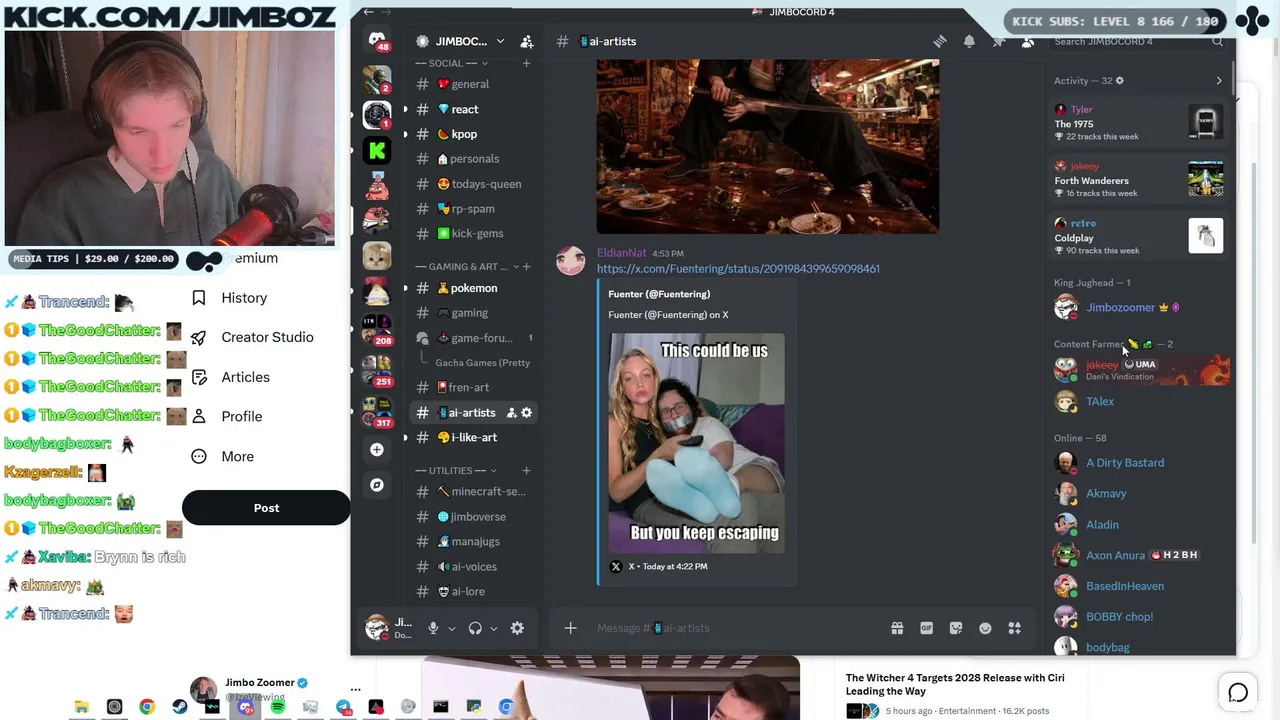Invite people with the icon beside JIMBOCORD server name
The width and height of the screenshot is (1280, 720).
[x=527, y=41]
